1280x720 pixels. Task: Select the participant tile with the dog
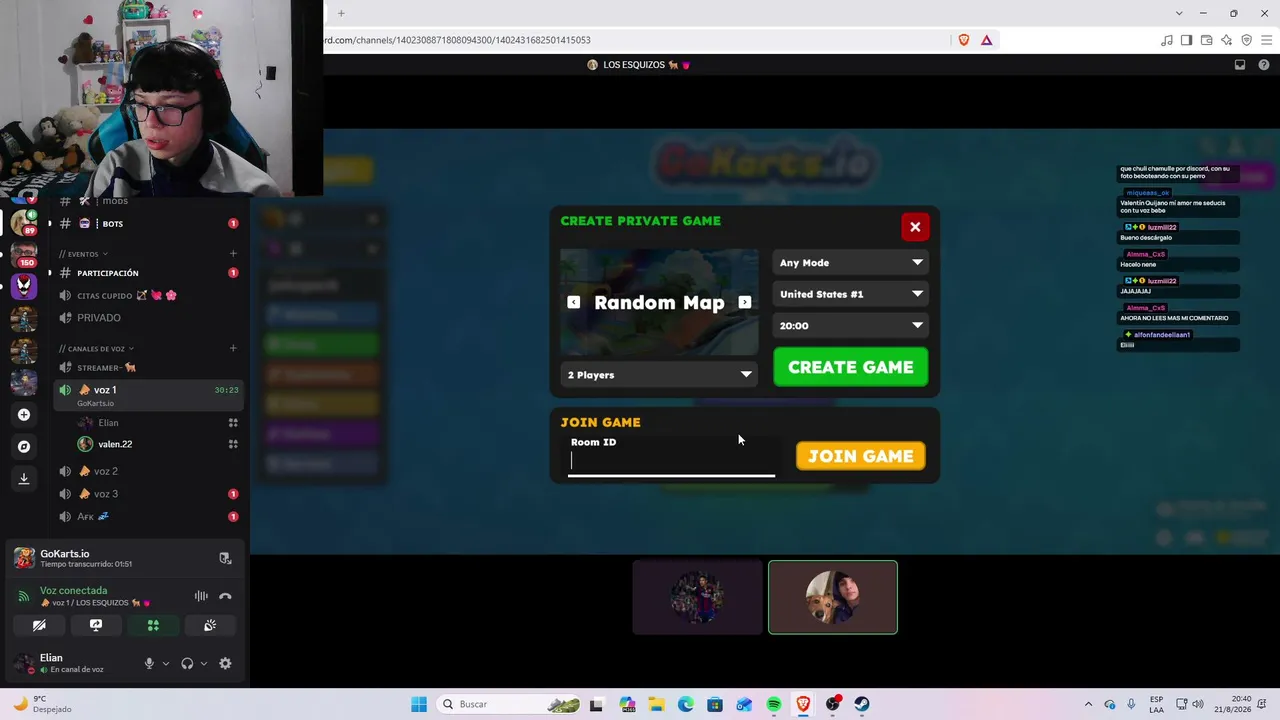pos(833,597)
